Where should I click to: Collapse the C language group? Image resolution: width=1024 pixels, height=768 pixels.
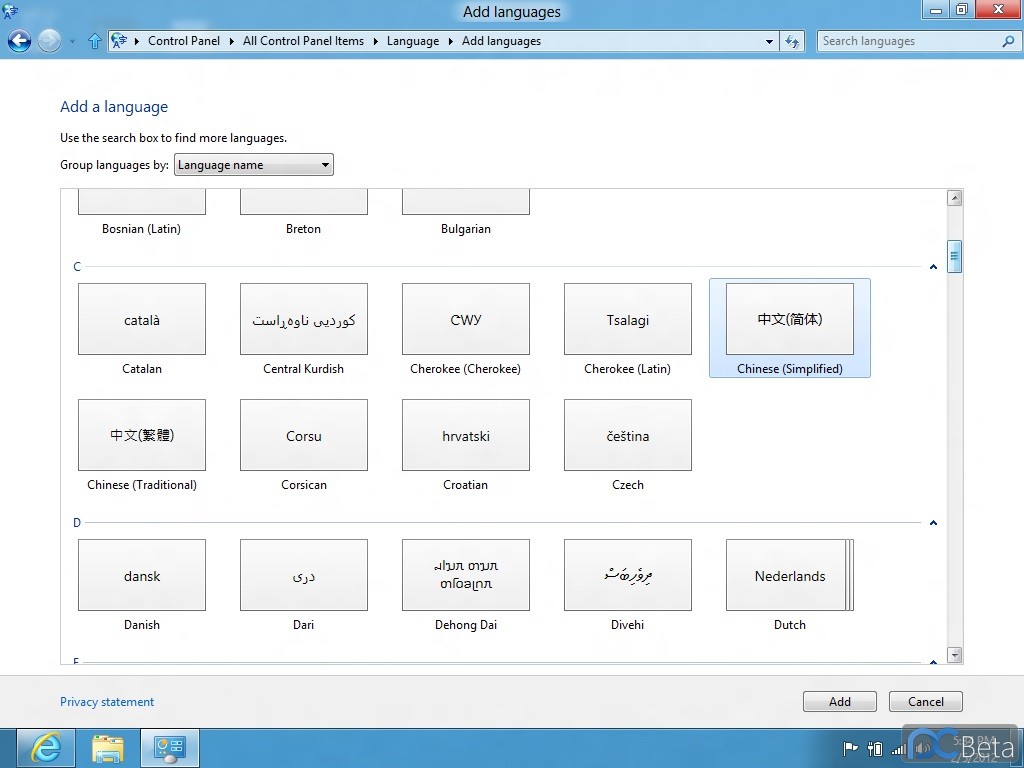pos(933,267)
